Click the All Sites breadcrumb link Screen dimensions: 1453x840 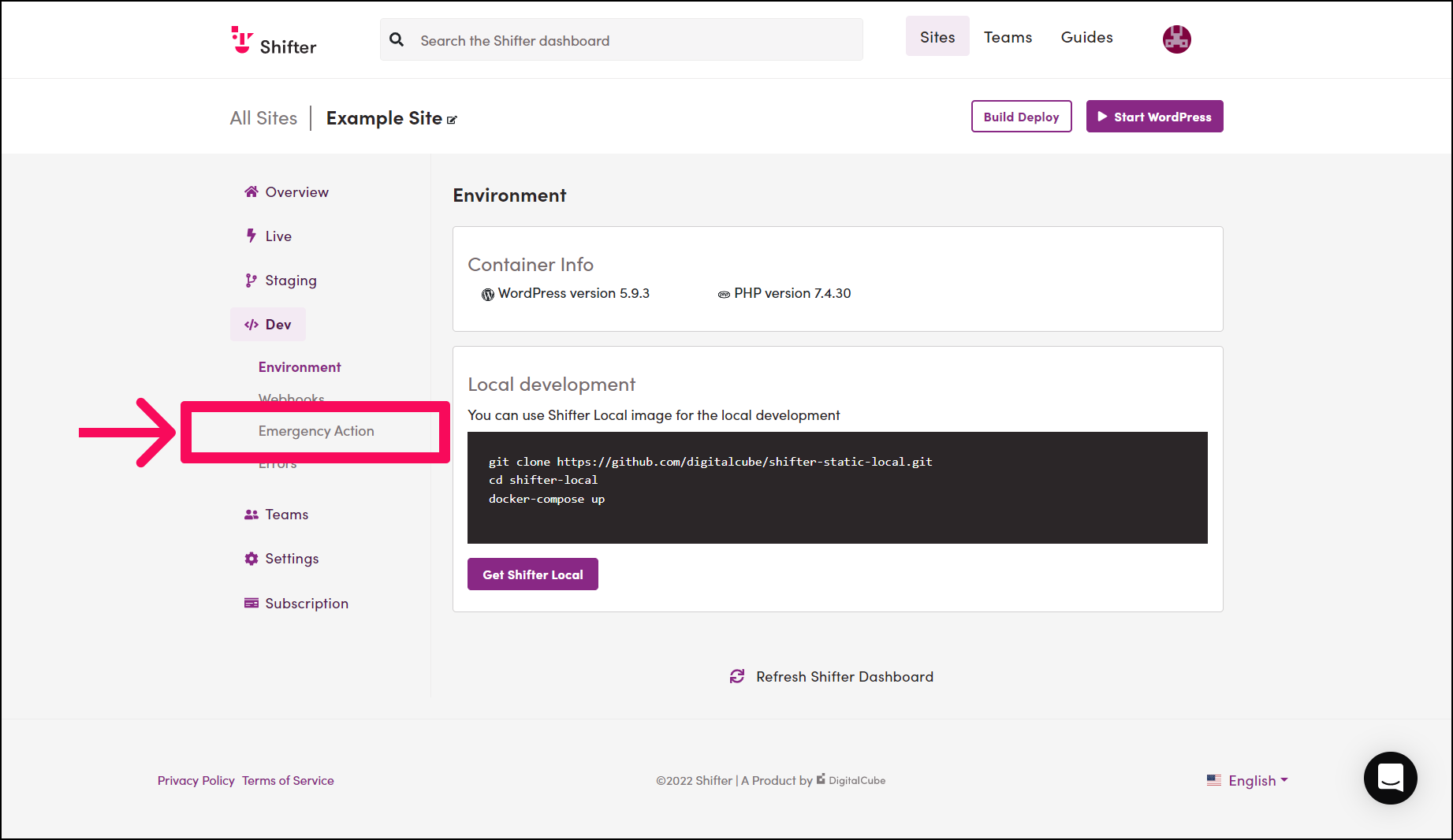click(263, 118)
